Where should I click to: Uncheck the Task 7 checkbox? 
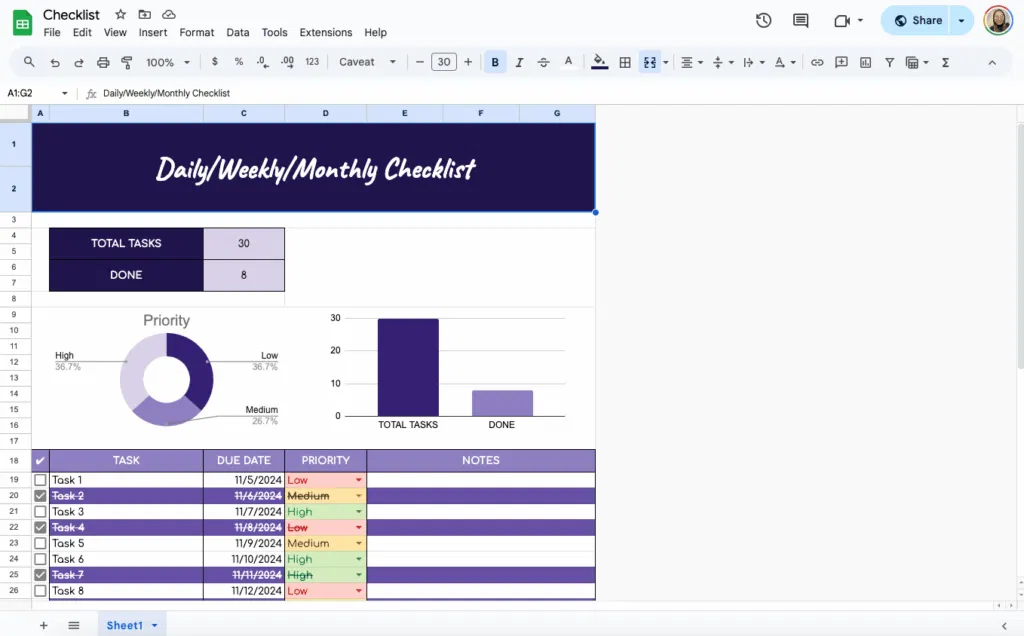(40, 575)
